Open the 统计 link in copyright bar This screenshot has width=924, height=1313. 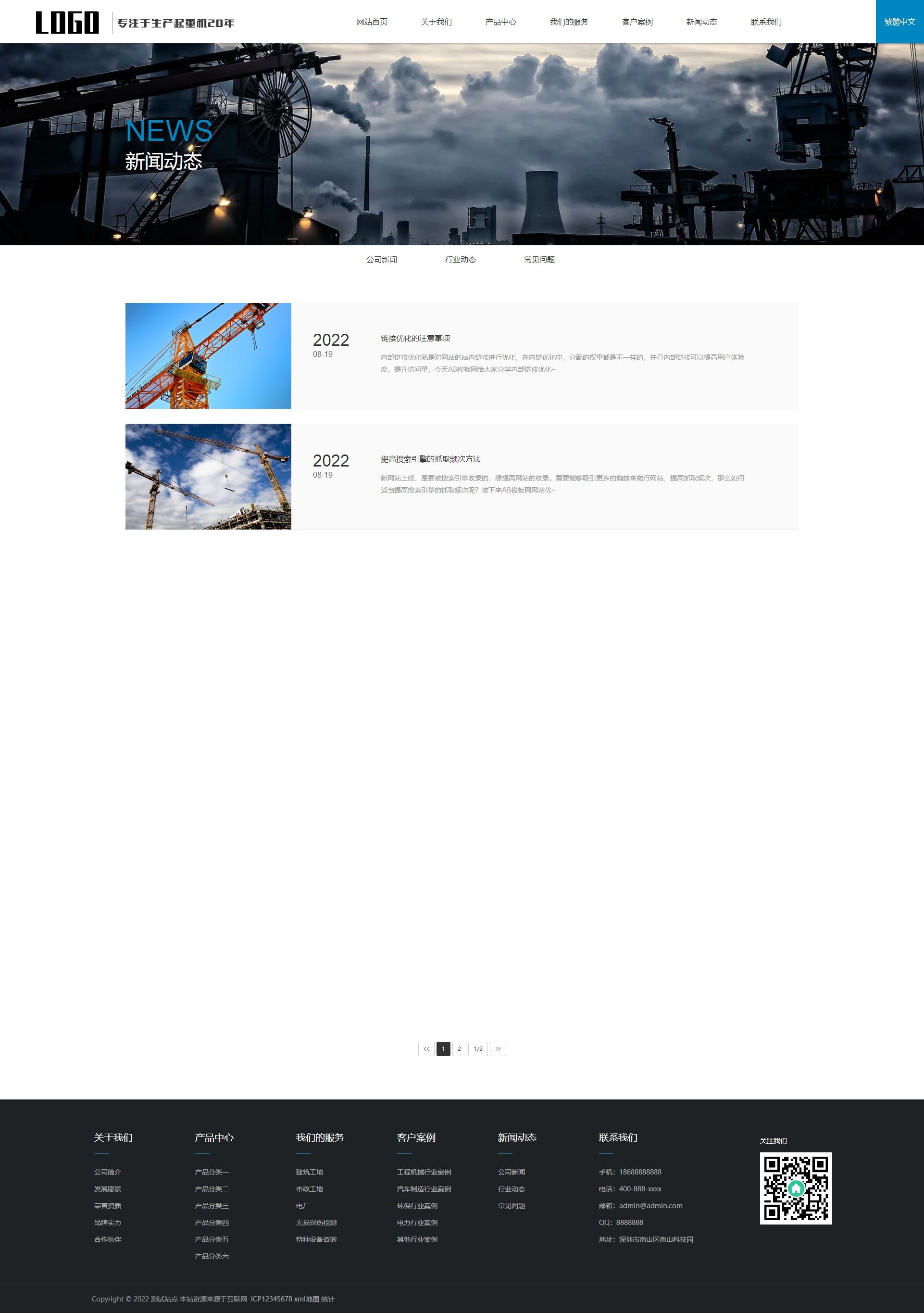pos(328,1299)
